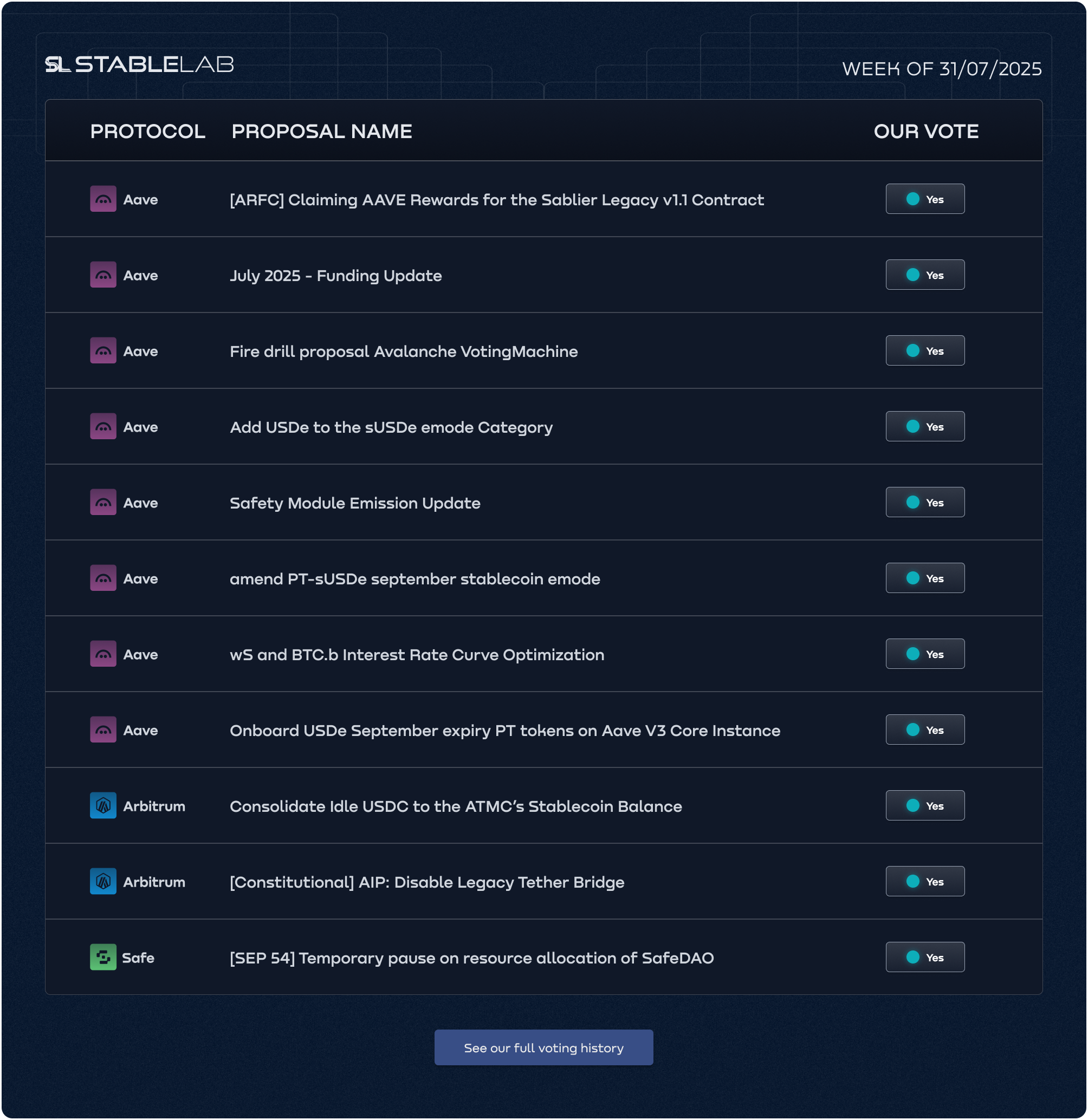
Task: Click Aave icon for Safety Module Emission Update
Action: click(x=103, y=502)
